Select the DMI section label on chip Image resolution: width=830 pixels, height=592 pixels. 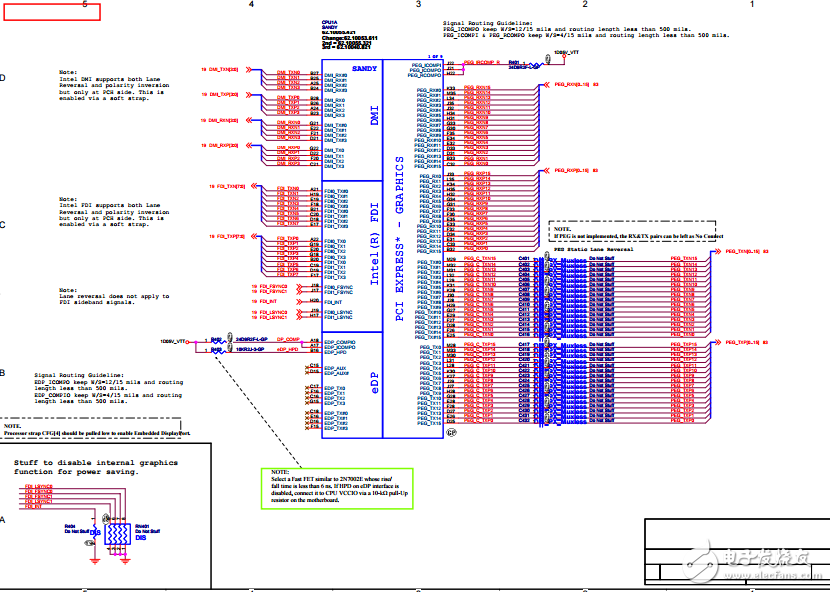coord(375,115)
